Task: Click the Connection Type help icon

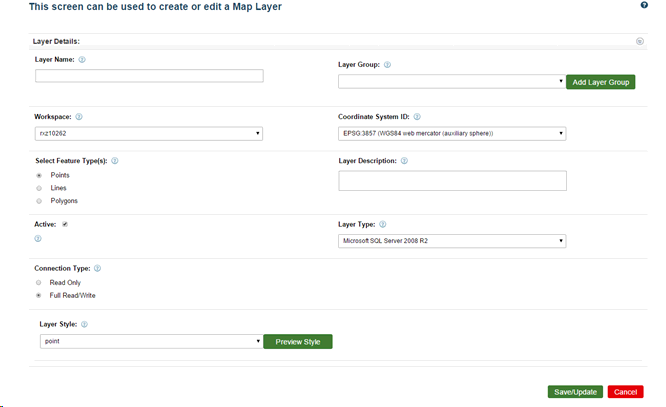Action: coord(97,268)
